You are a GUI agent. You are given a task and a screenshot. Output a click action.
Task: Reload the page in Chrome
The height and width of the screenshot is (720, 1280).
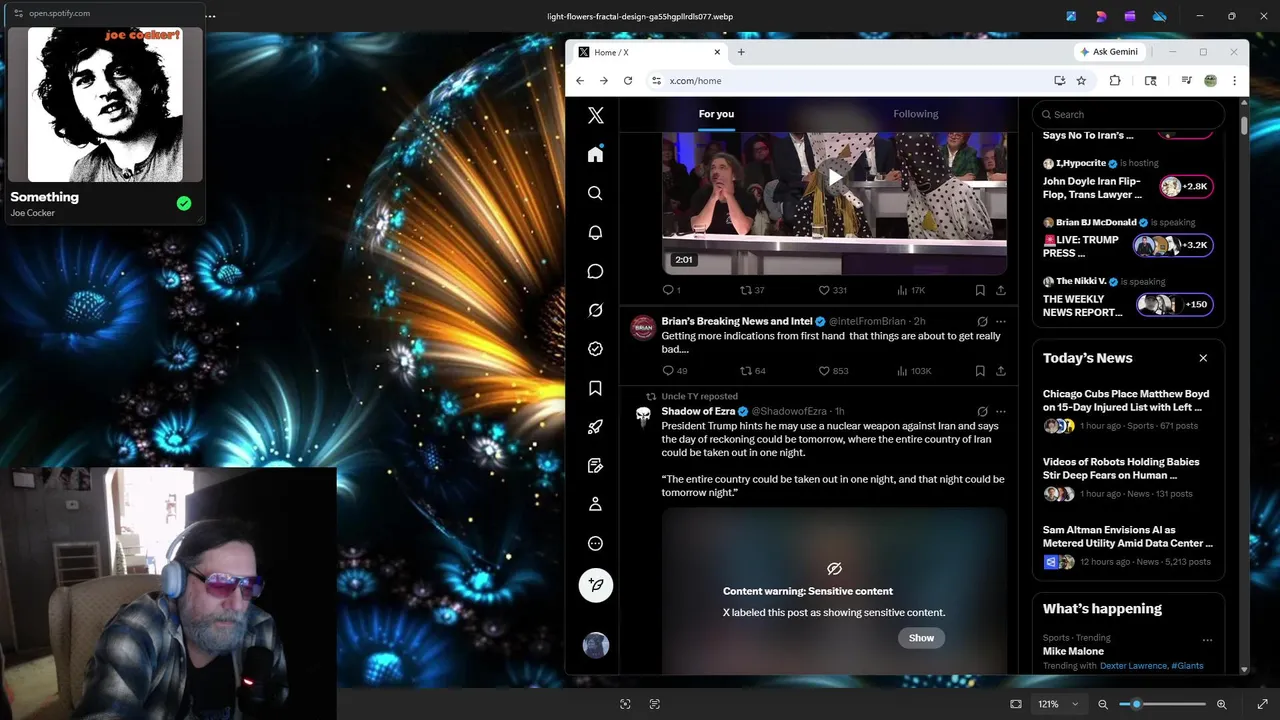[x=628, y=81]
